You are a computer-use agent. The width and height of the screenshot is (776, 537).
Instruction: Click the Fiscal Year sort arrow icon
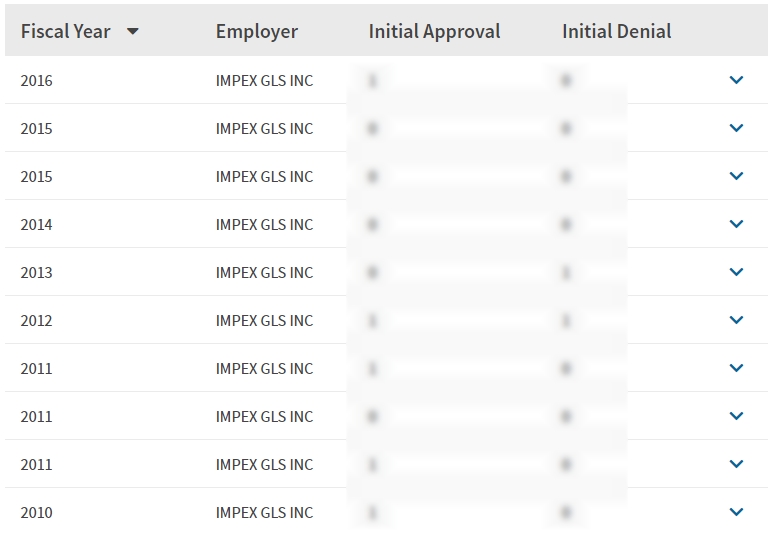coord(132,32)
